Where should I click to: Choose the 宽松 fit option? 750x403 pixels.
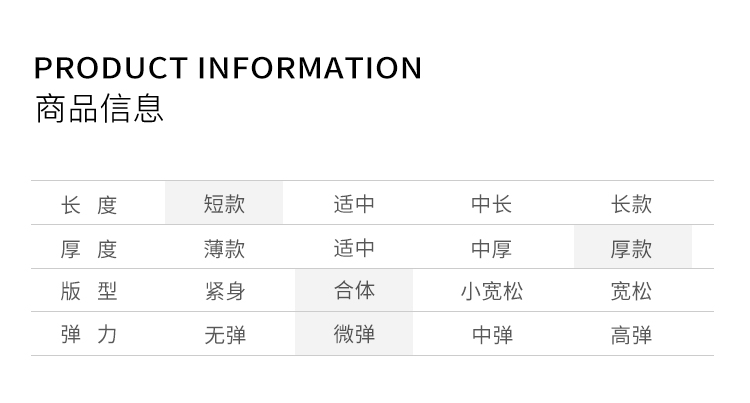point(632,291)
